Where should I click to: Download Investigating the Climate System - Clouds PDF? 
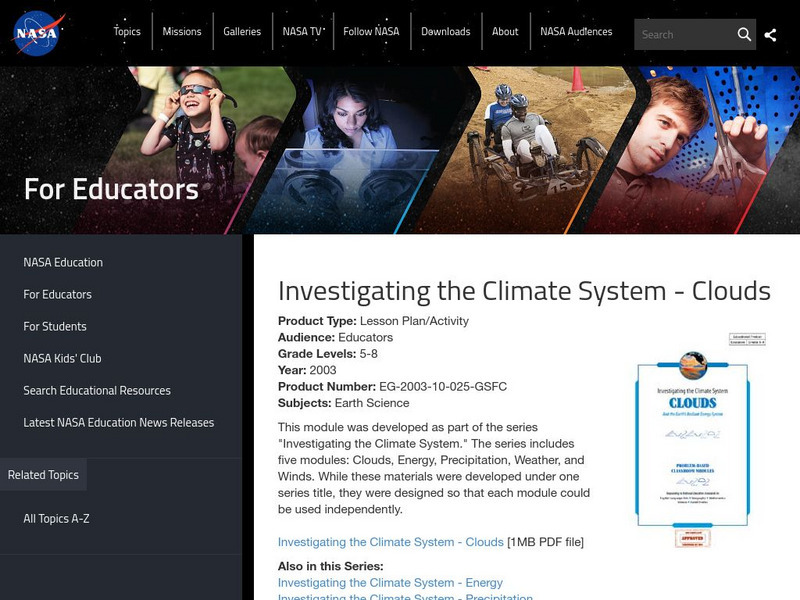(390, 542)
